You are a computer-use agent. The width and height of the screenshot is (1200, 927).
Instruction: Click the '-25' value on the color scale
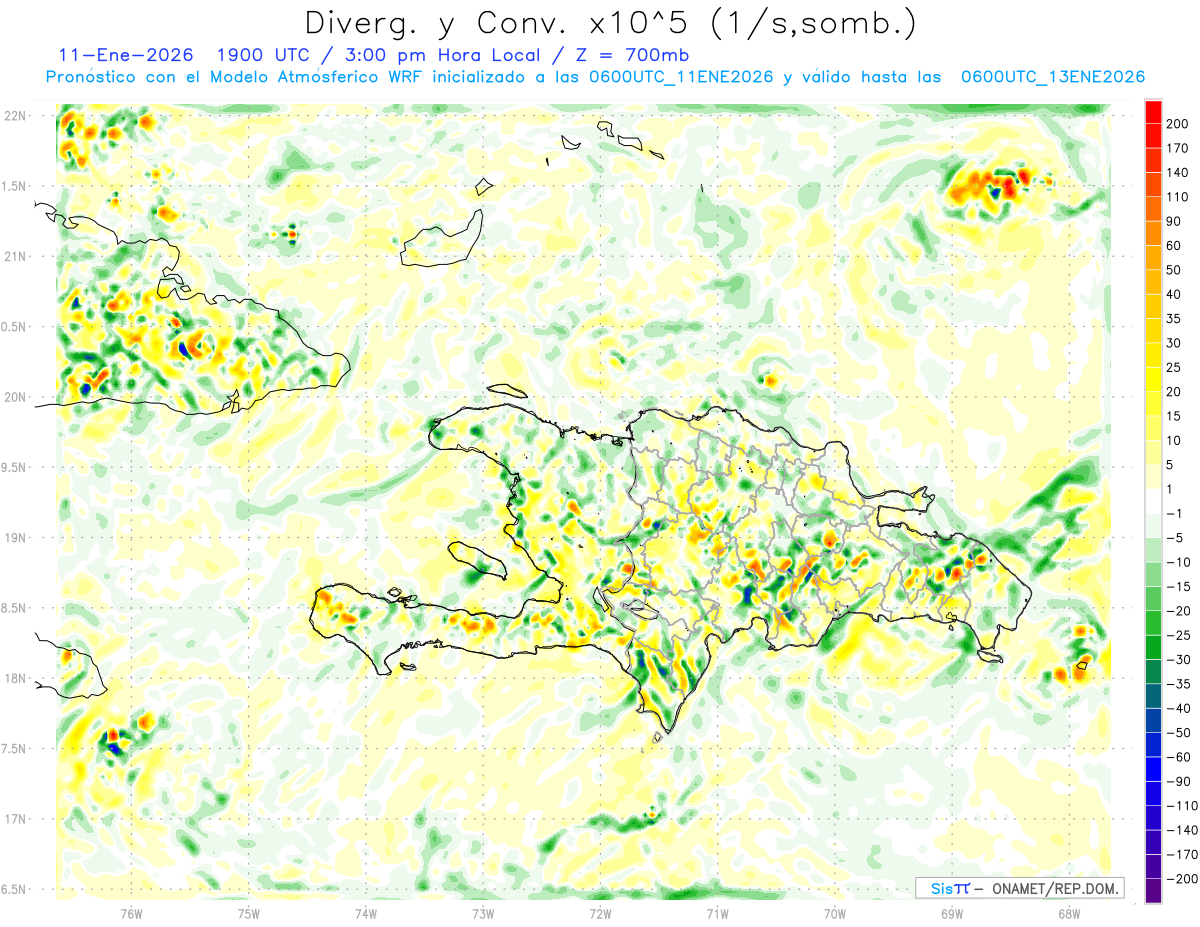click(1178, 635)
